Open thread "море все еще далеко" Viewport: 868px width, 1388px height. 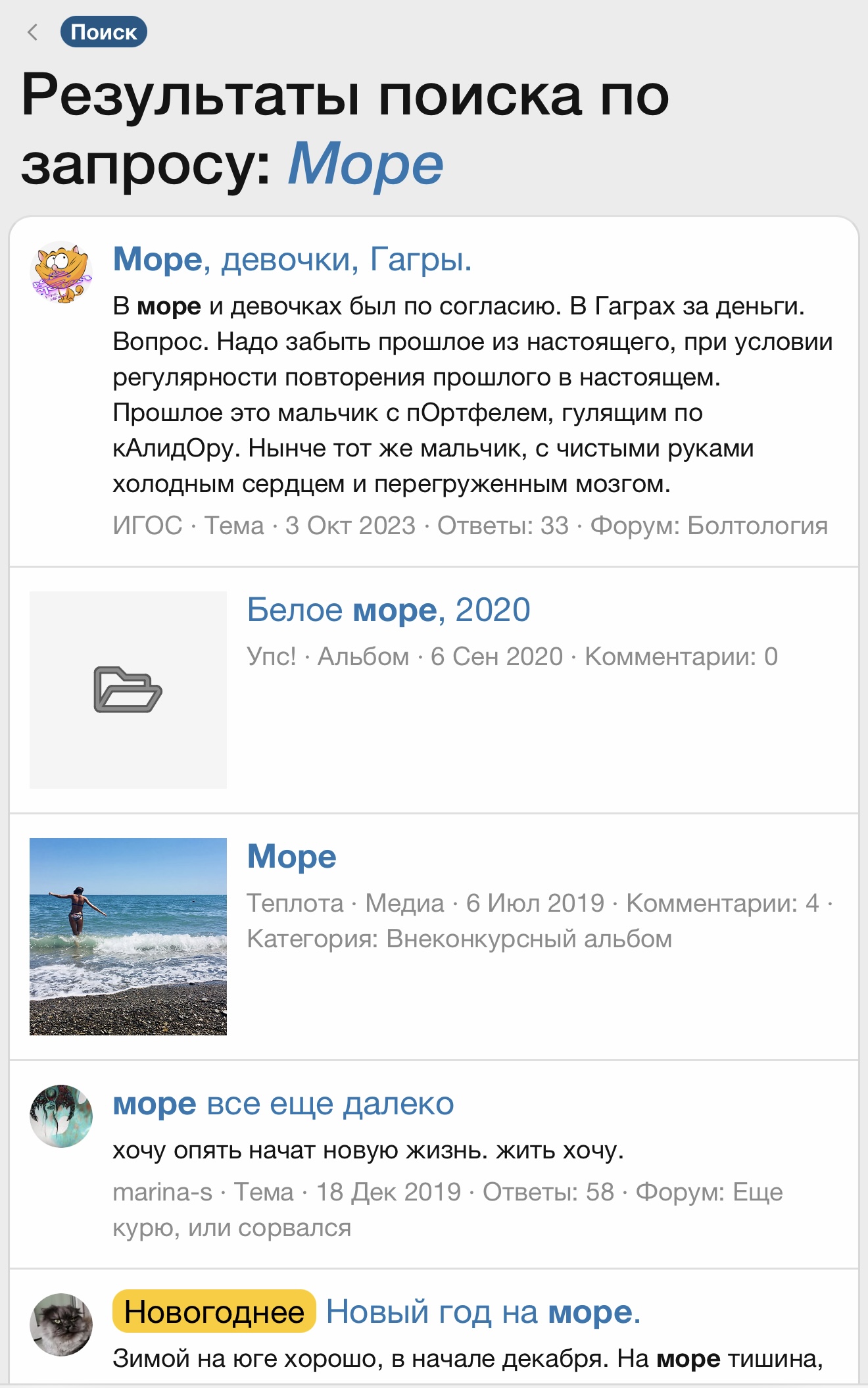283,1103
